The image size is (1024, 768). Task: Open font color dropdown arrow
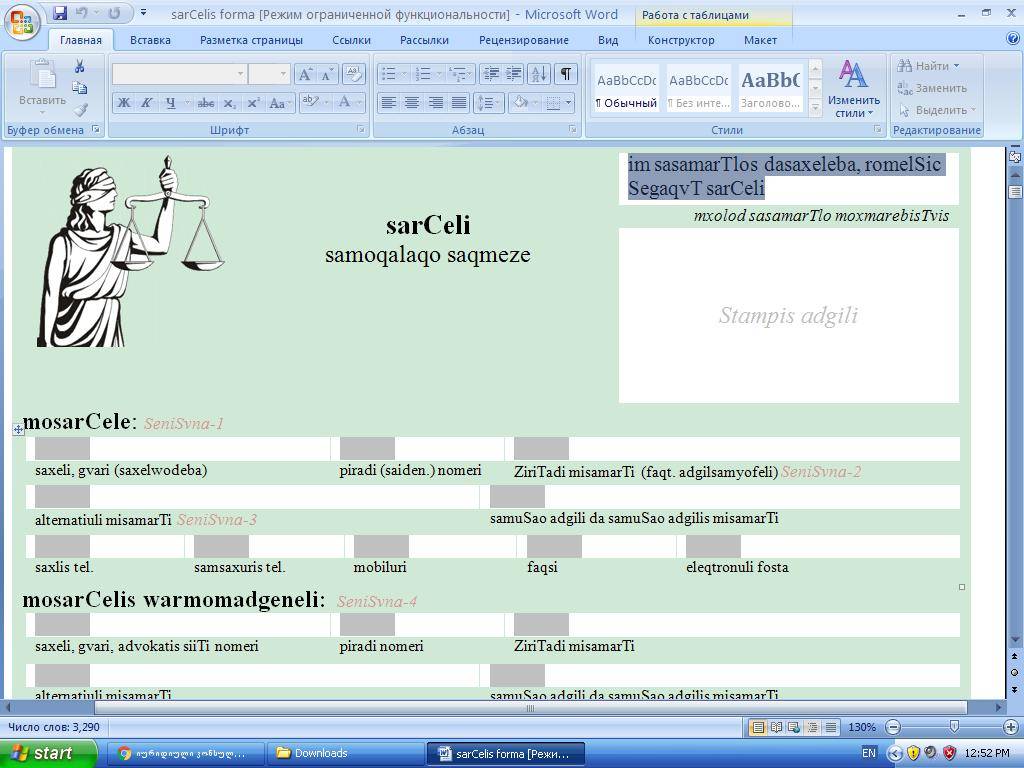[x=359, y=103]
